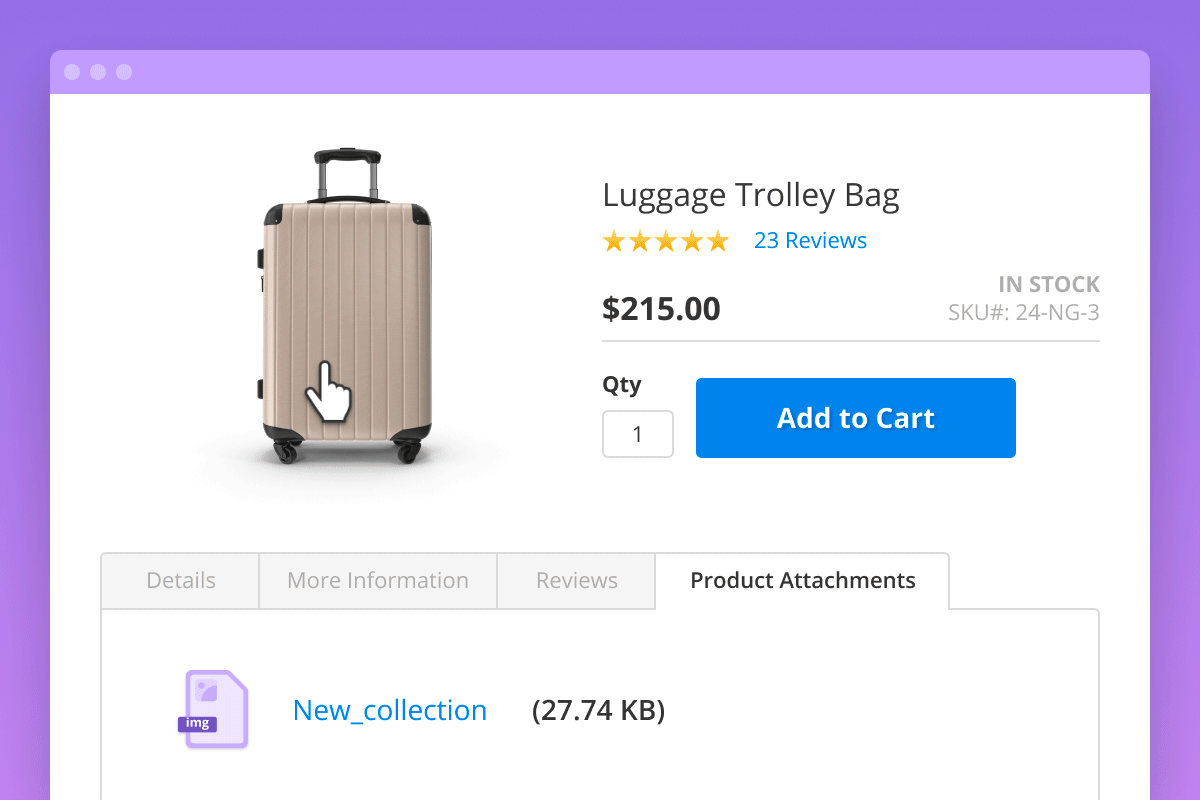The height and width of the screenshot is (800, 1200).
Task: Download the New_collection attachment
Action: pos(389,710)
